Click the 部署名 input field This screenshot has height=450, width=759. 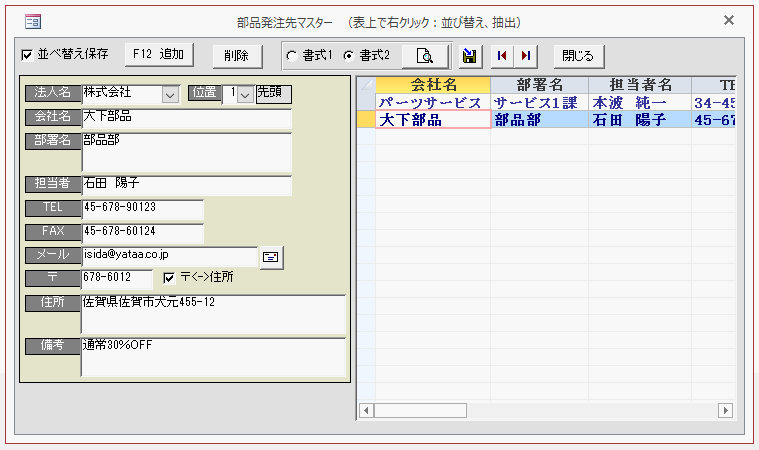tap(187, 152)
